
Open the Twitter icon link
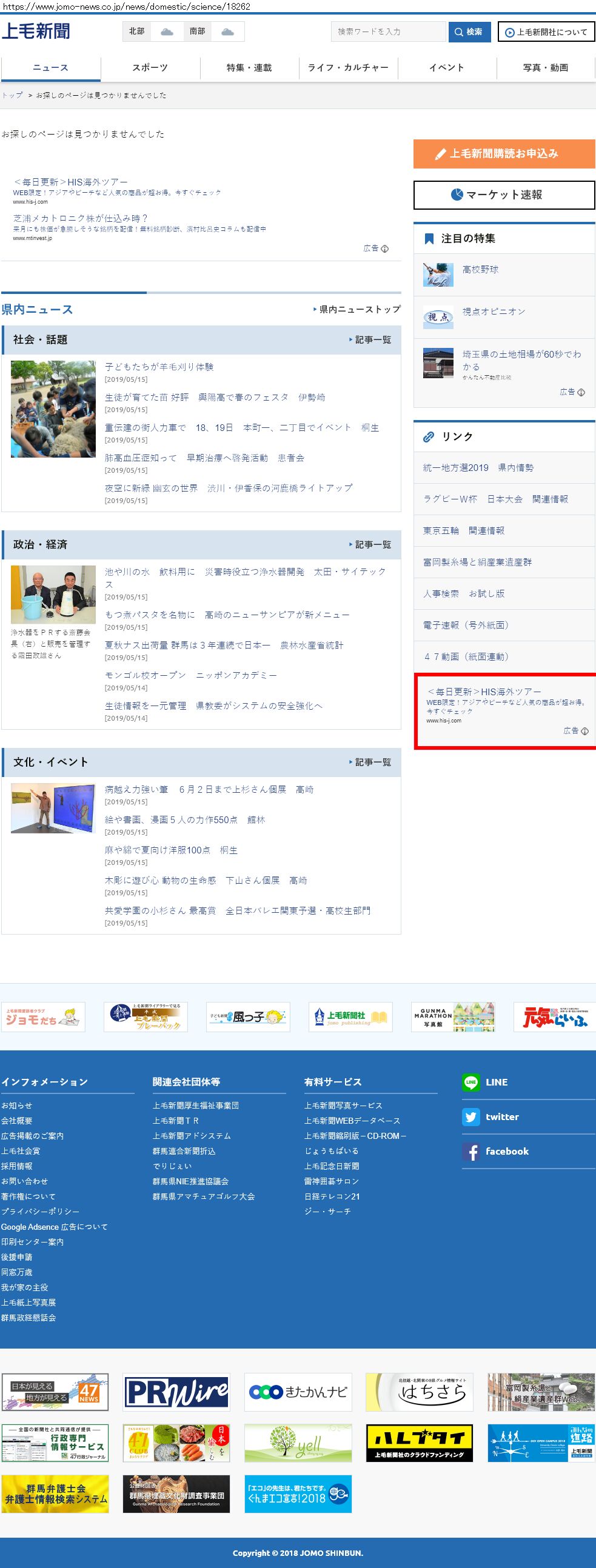coord(470,1116)
